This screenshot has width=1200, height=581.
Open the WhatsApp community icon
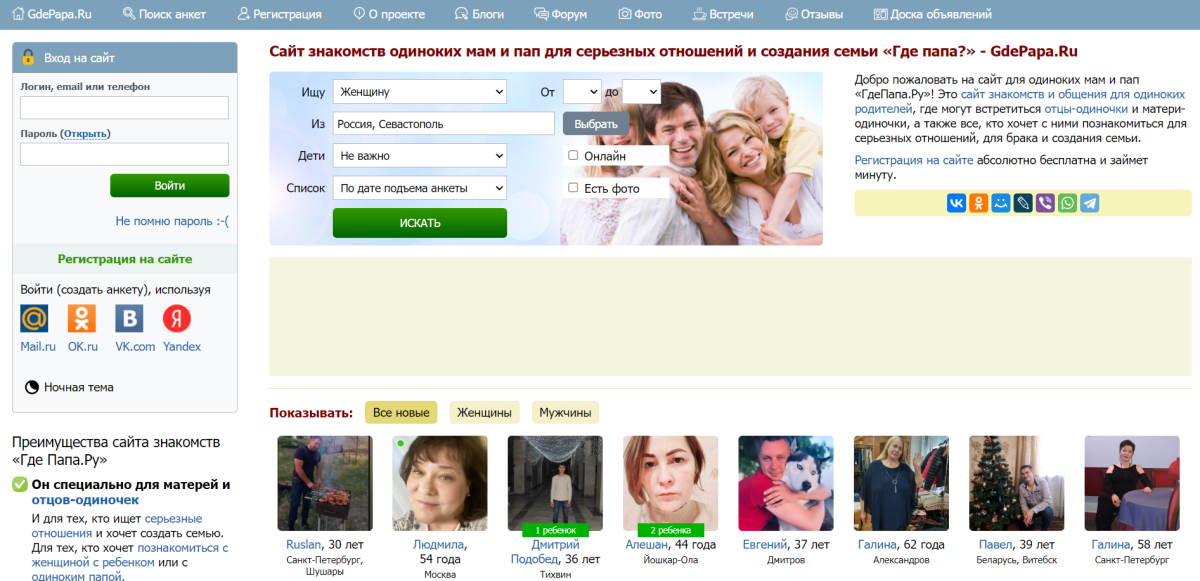[1067, 203]
